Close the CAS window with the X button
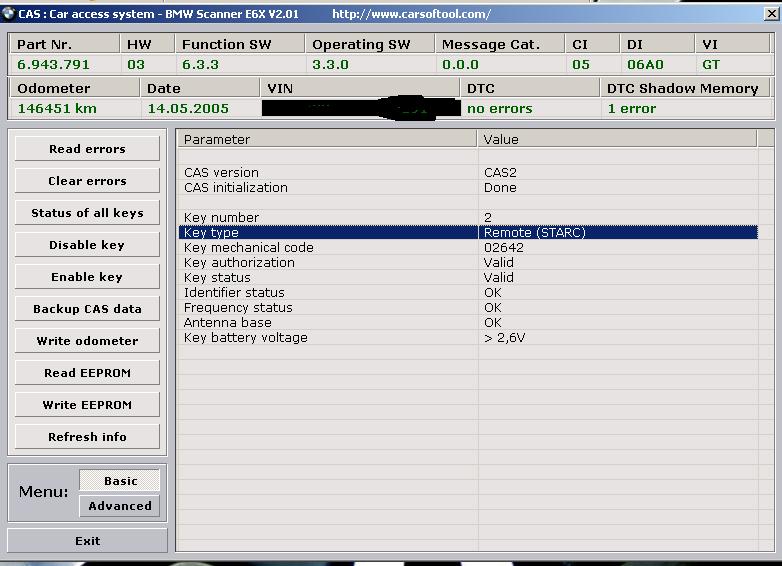This screenshot has width=782, height=566. click(x=772, y=13)
